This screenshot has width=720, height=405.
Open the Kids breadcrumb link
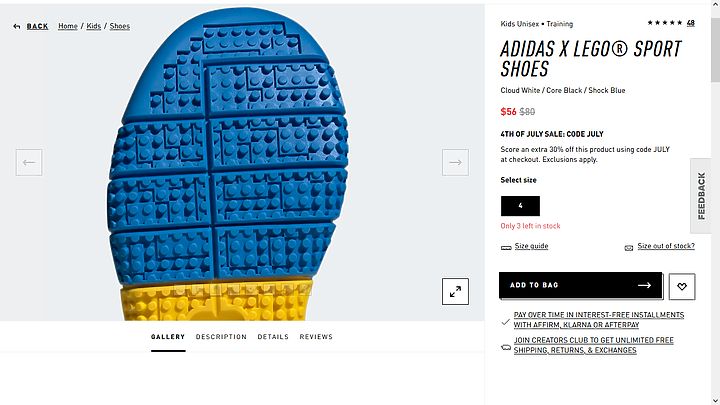point(94,26)
